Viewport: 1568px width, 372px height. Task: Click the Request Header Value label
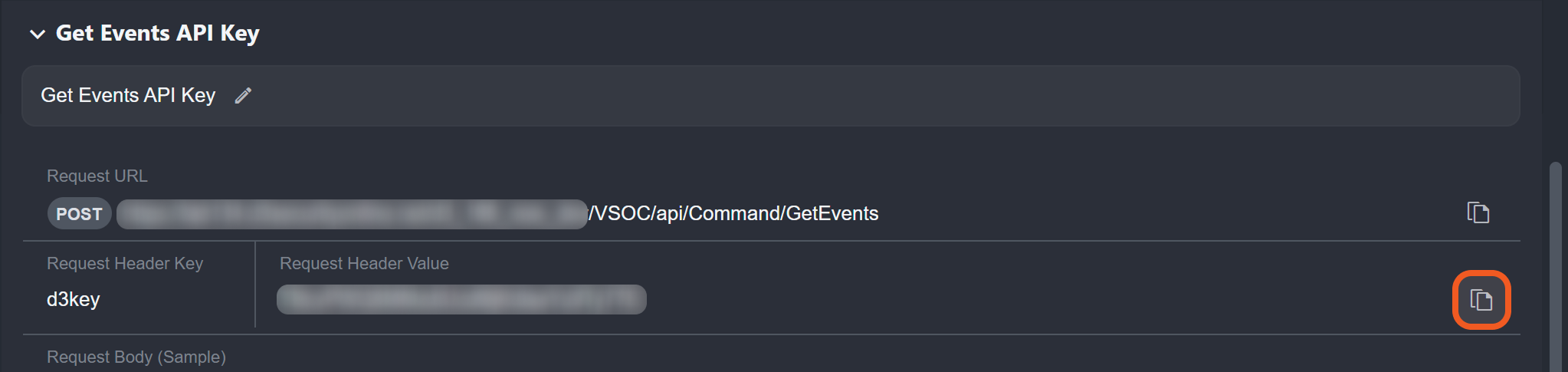coord(364,264)
